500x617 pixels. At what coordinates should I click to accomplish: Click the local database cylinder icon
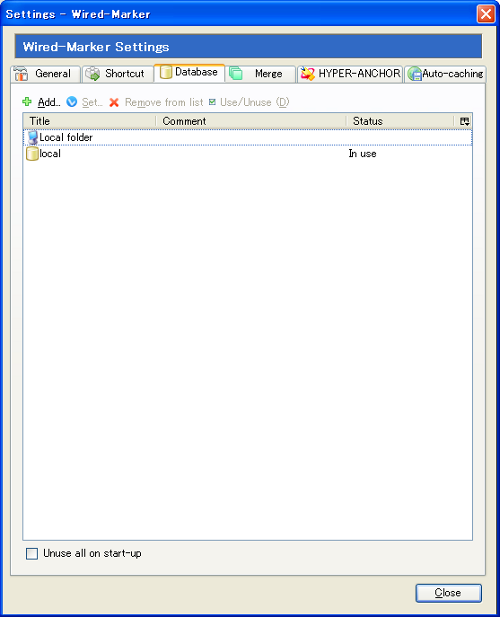pyautogui.click(x=32, y=153)
